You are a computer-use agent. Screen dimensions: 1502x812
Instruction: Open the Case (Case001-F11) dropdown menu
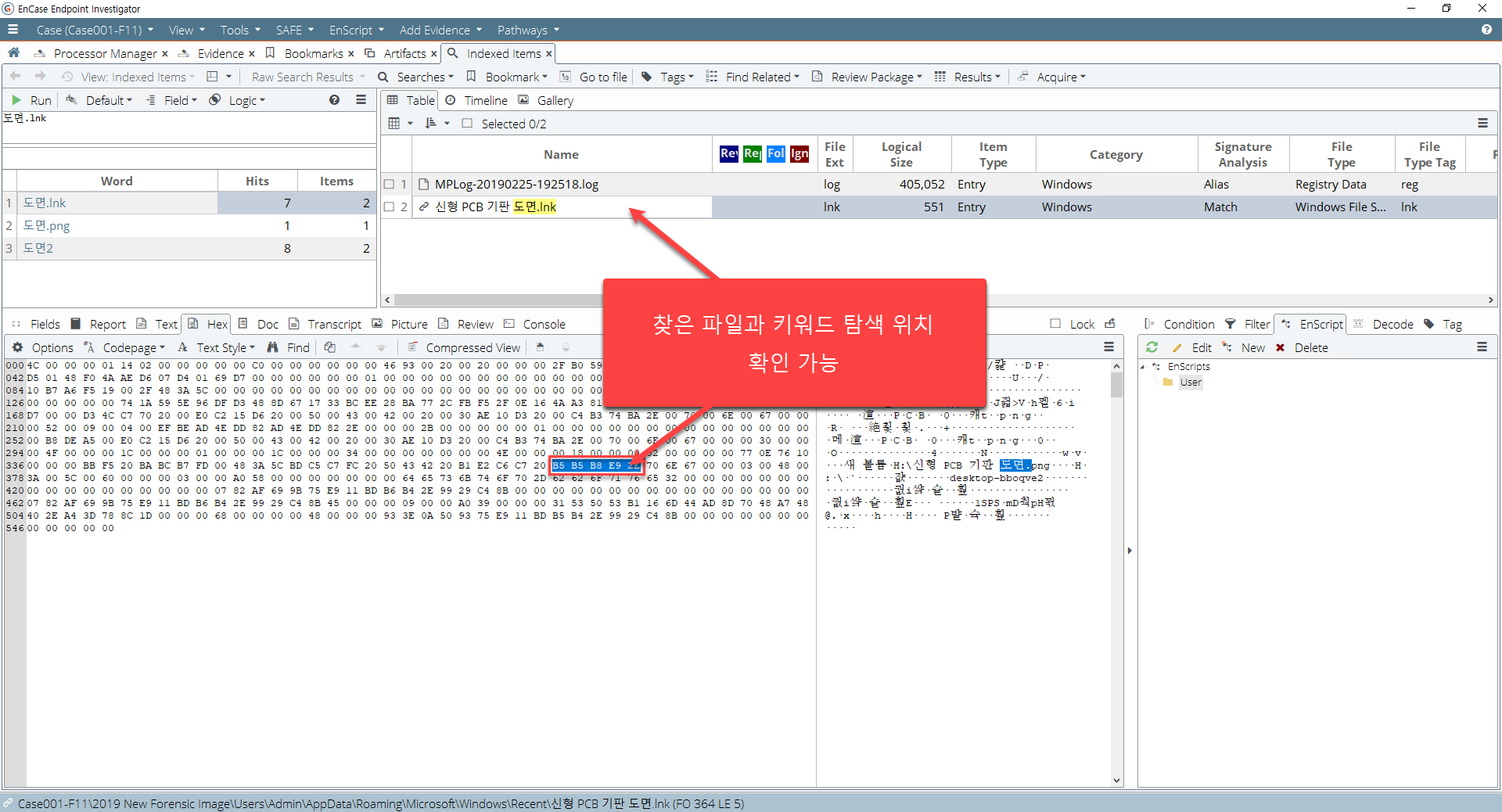tap(95, 30)
